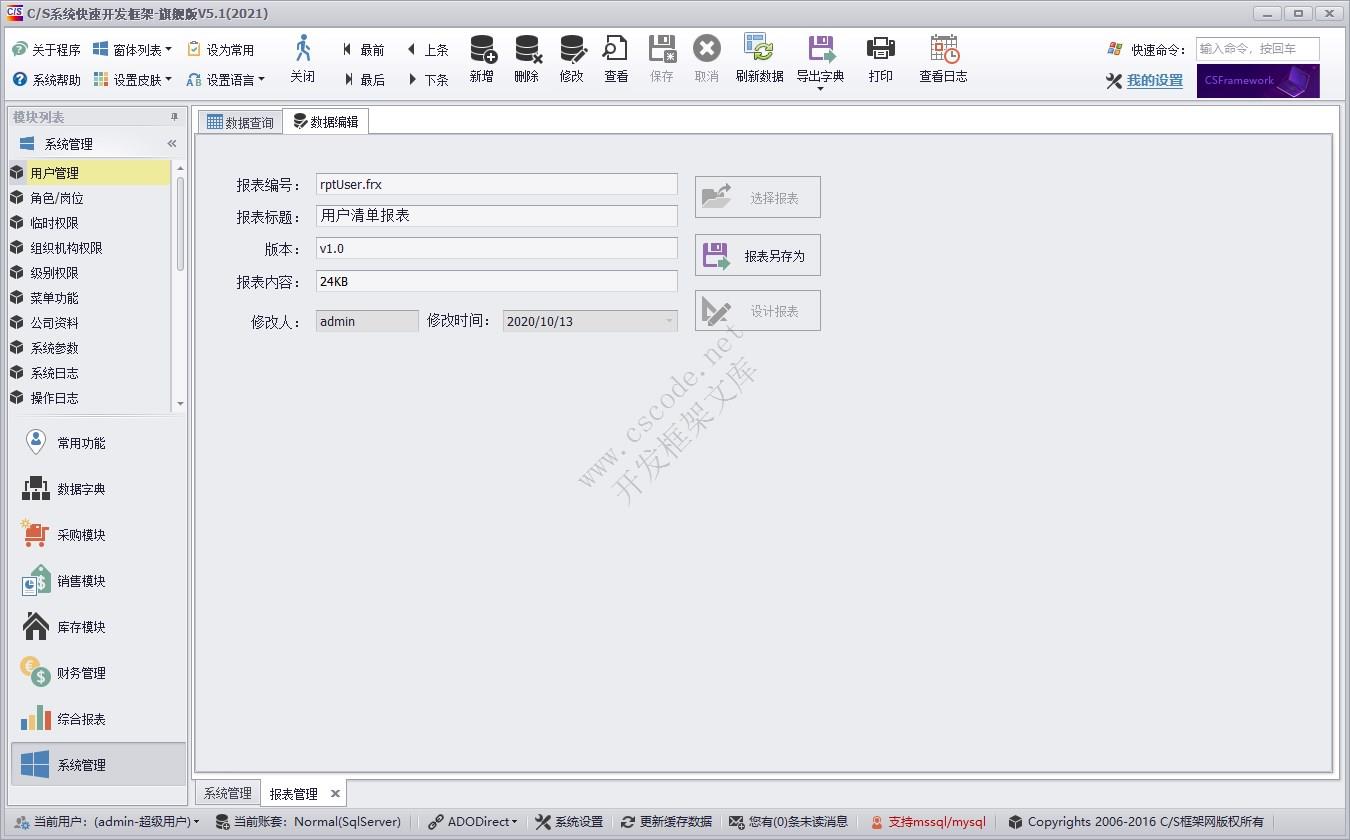Open 查看日志 to view logs
The height and width of the screenshot is (840, 1350).
point(941,60)
